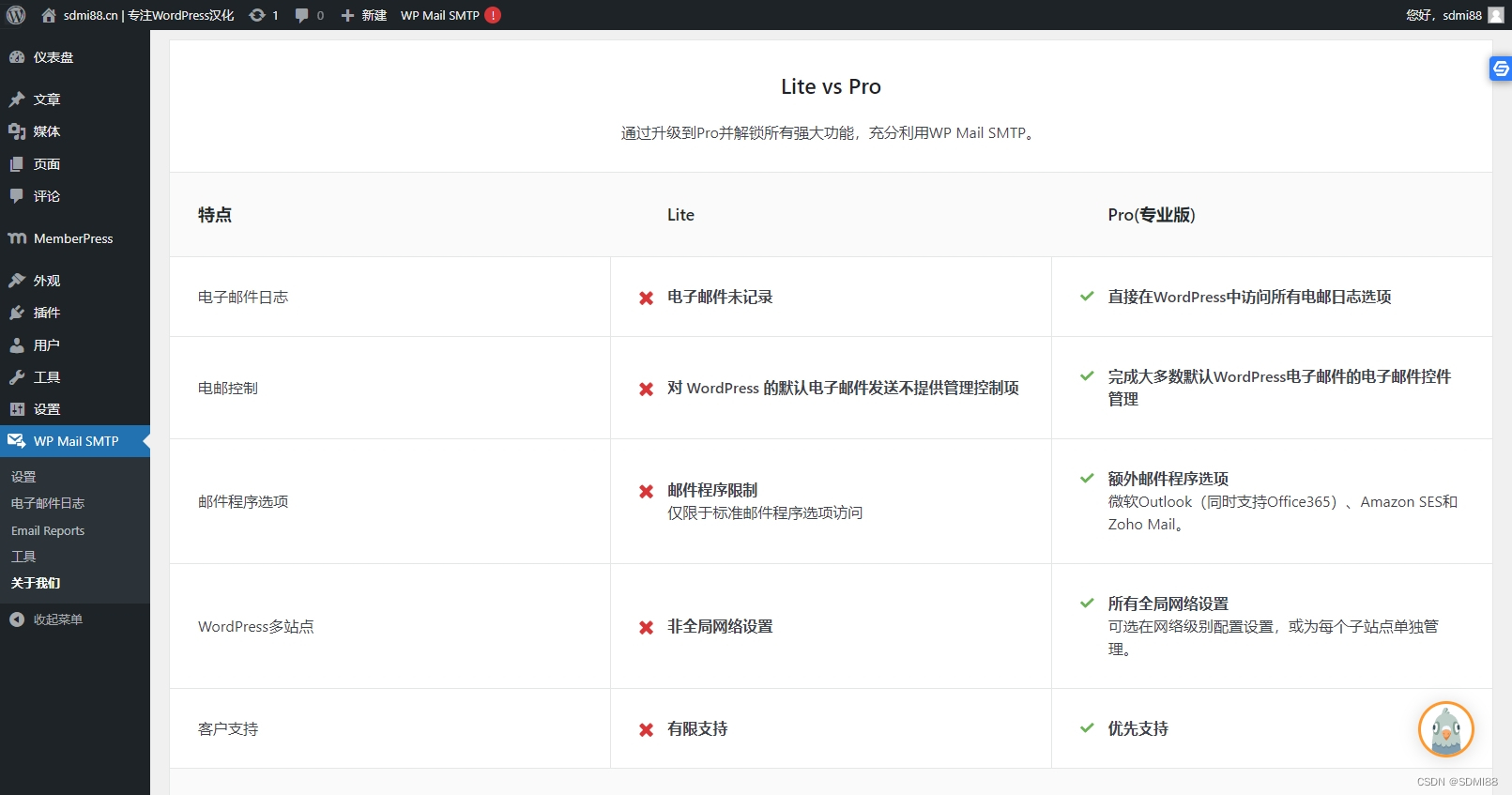This screenshot has height=795, width=1512.
Task: Open the 评论 menu item
Action: tap(75, 196)
